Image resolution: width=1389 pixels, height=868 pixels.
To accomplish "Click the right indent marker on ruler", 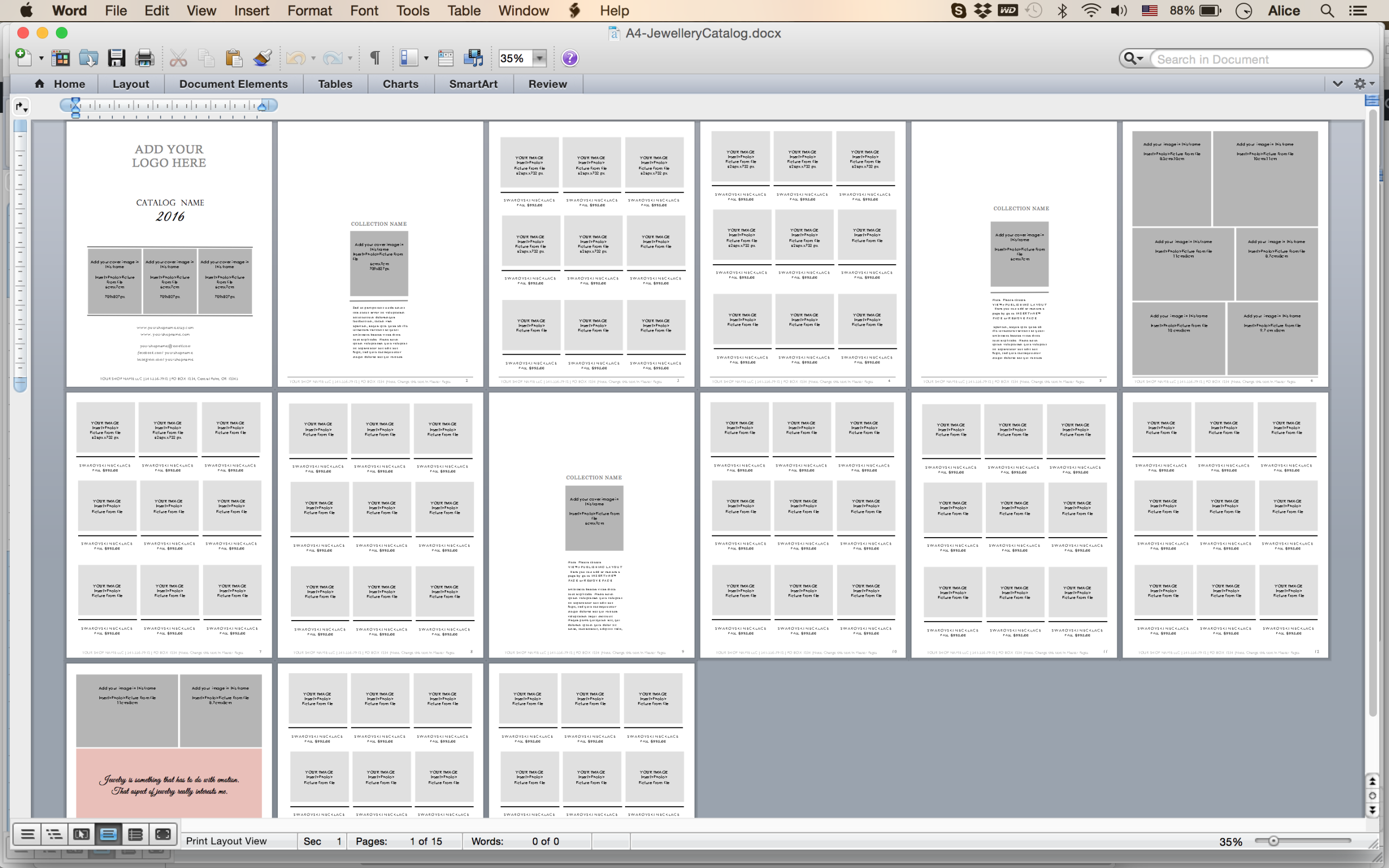I will (x=262, y=107).
